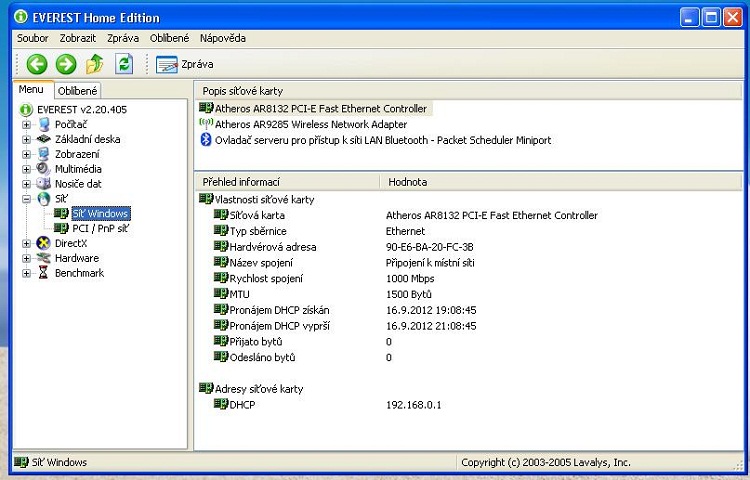Click the green forward arrow toolbar icon
750x480 pixels.
click(66, 64)
